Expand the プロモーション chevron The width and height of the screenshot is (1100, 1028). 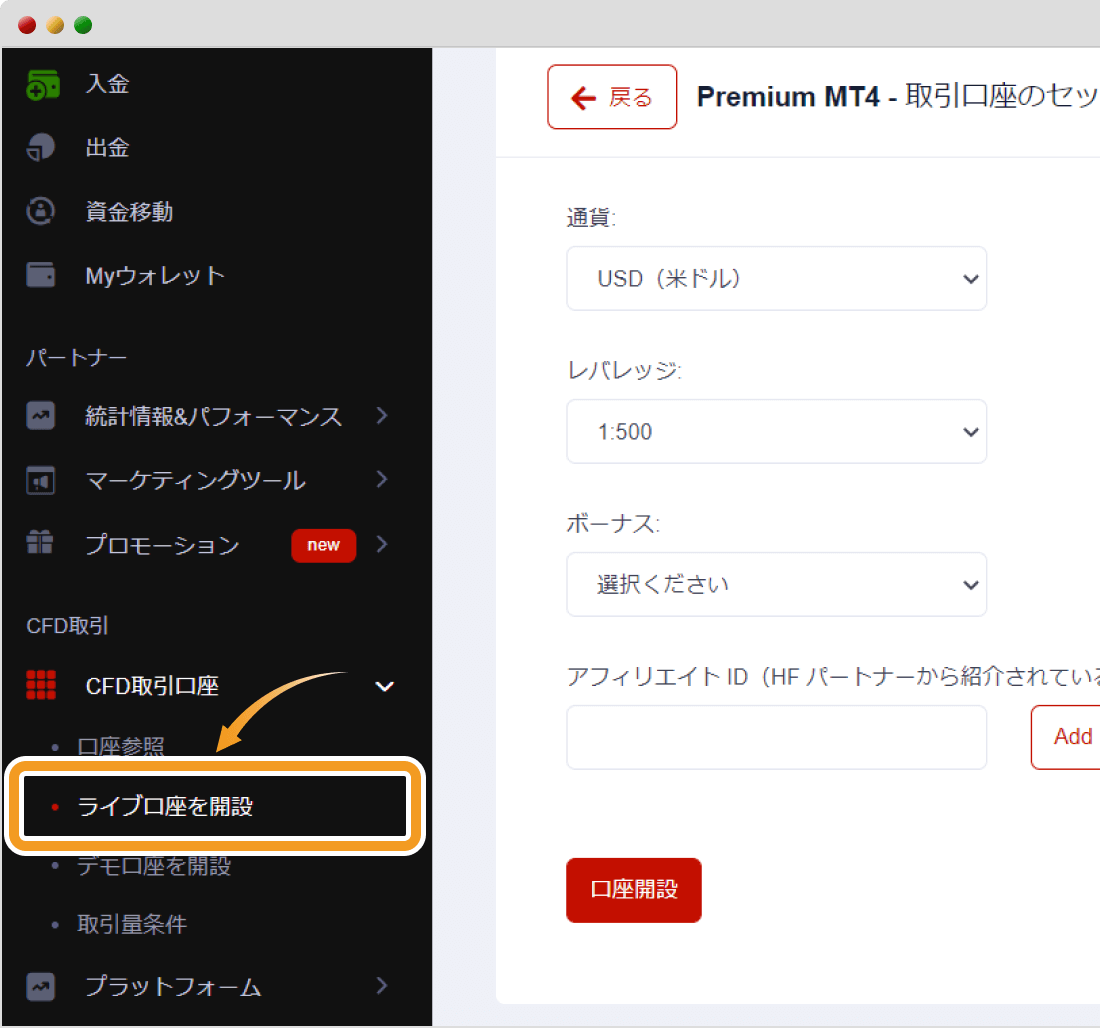(382, 544)
